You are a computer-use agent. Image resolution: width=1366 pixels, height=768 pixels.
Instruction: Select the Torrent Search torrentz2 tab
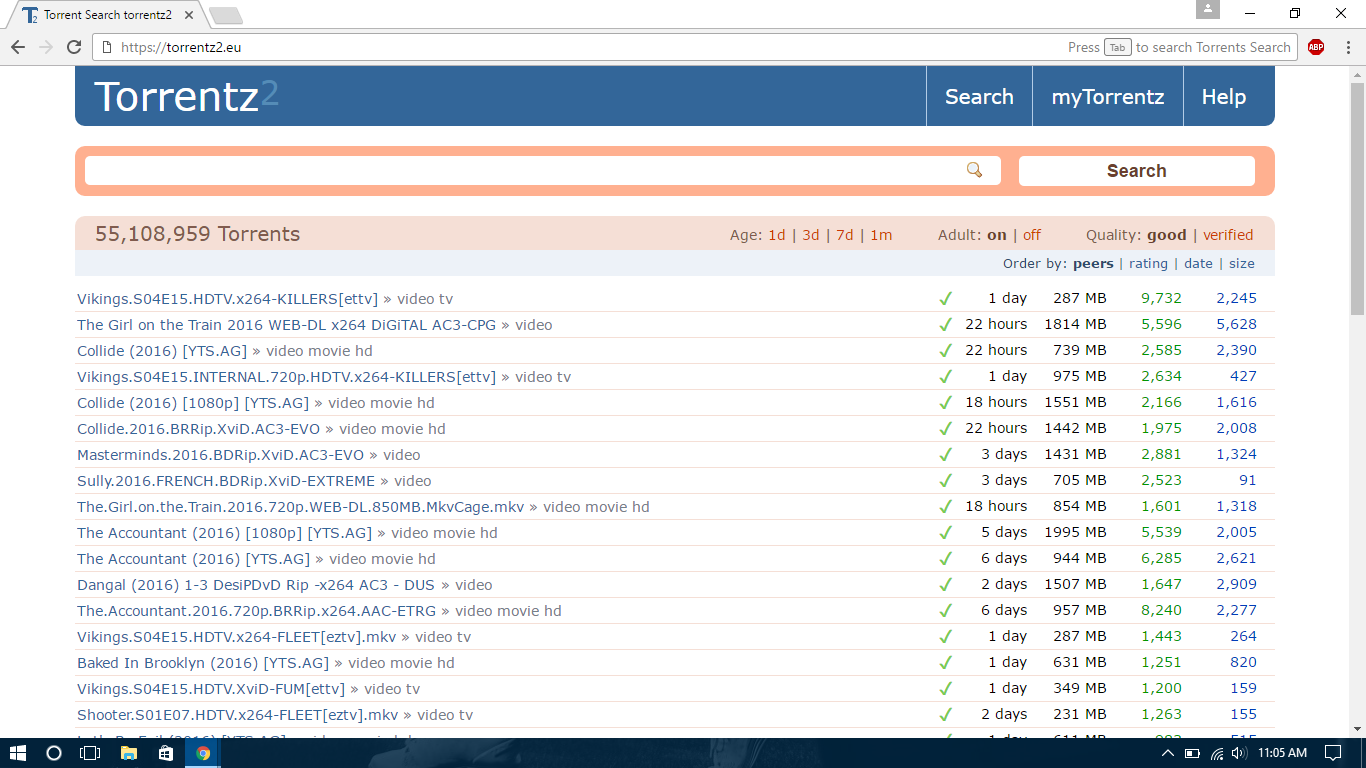pos(108,15)
